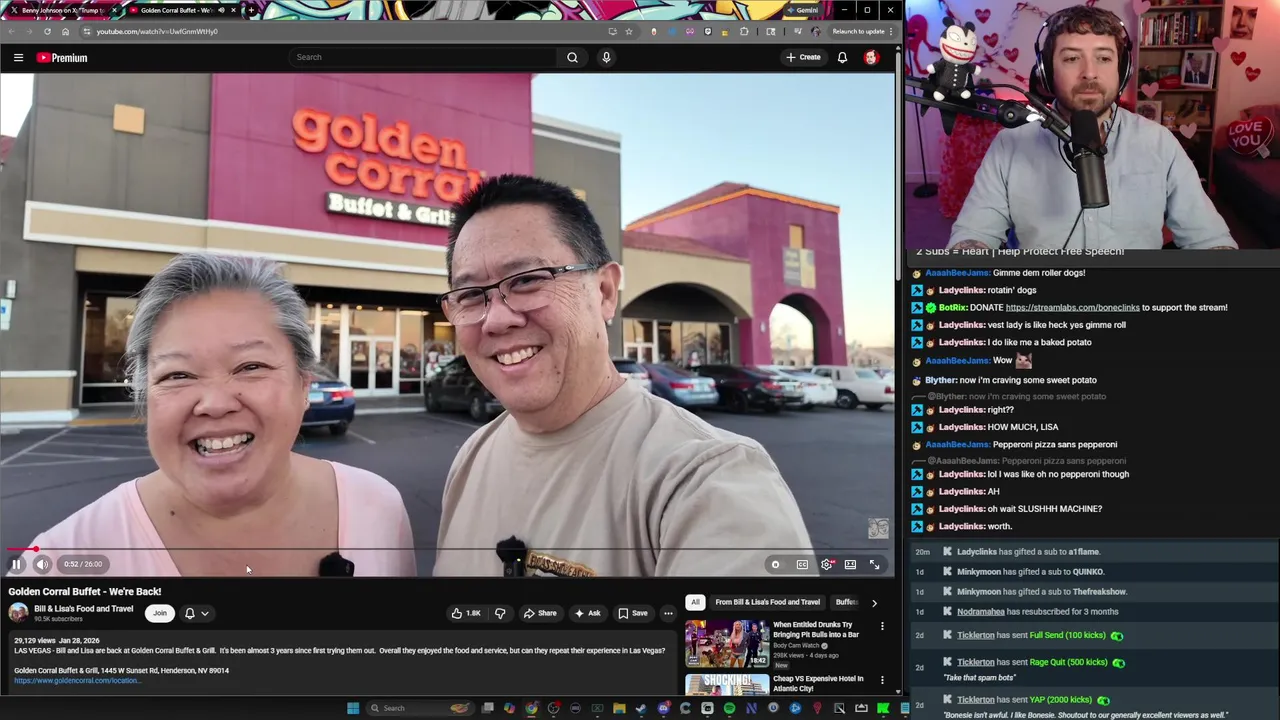The image size is (1280, 720).
Task: Open goldencorral.com location link
Action: [x=77, y=681]
